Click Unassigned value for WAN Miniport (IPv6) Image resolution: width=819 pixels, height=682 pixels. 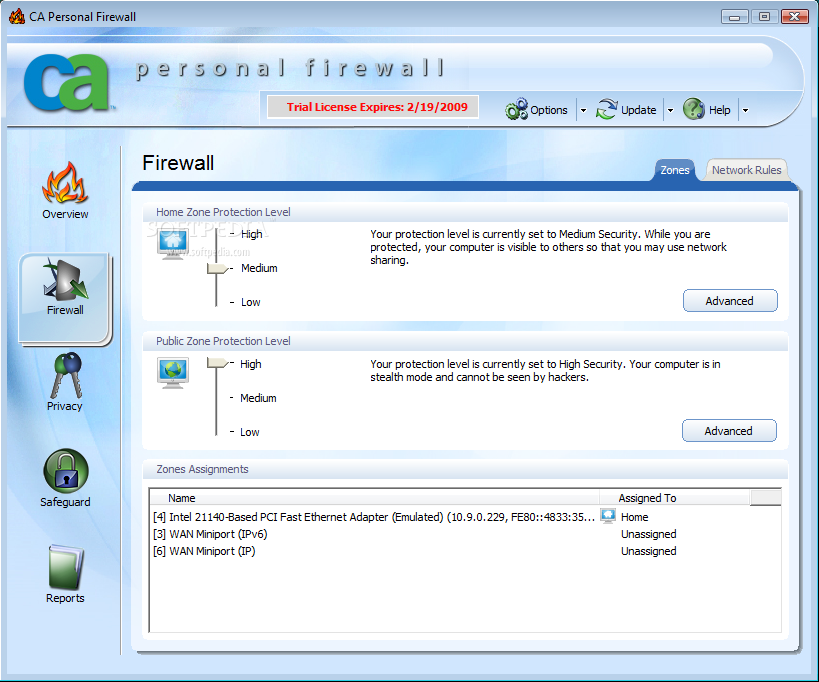pos(649,534)
